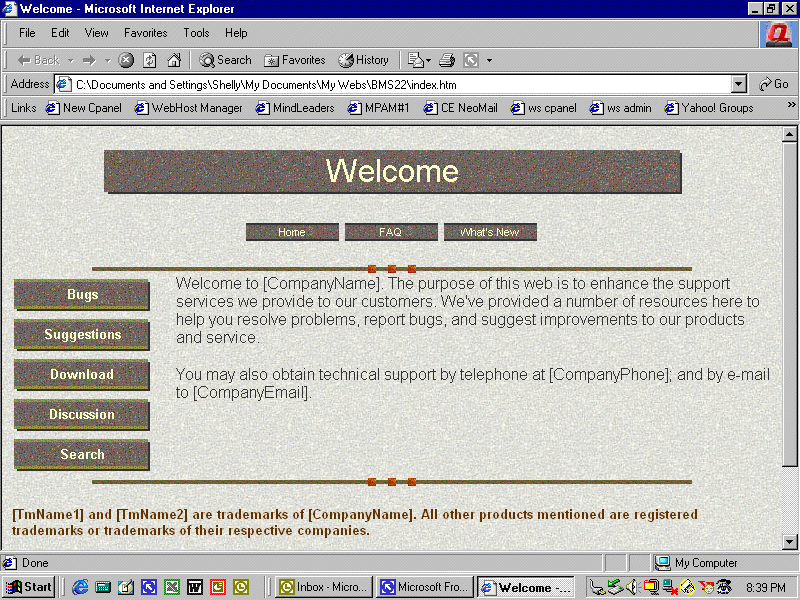Image resolution: width=800 pixels, height=600 pixels.
Task: Open the Edit menu
Action: (x=60, y=33)
